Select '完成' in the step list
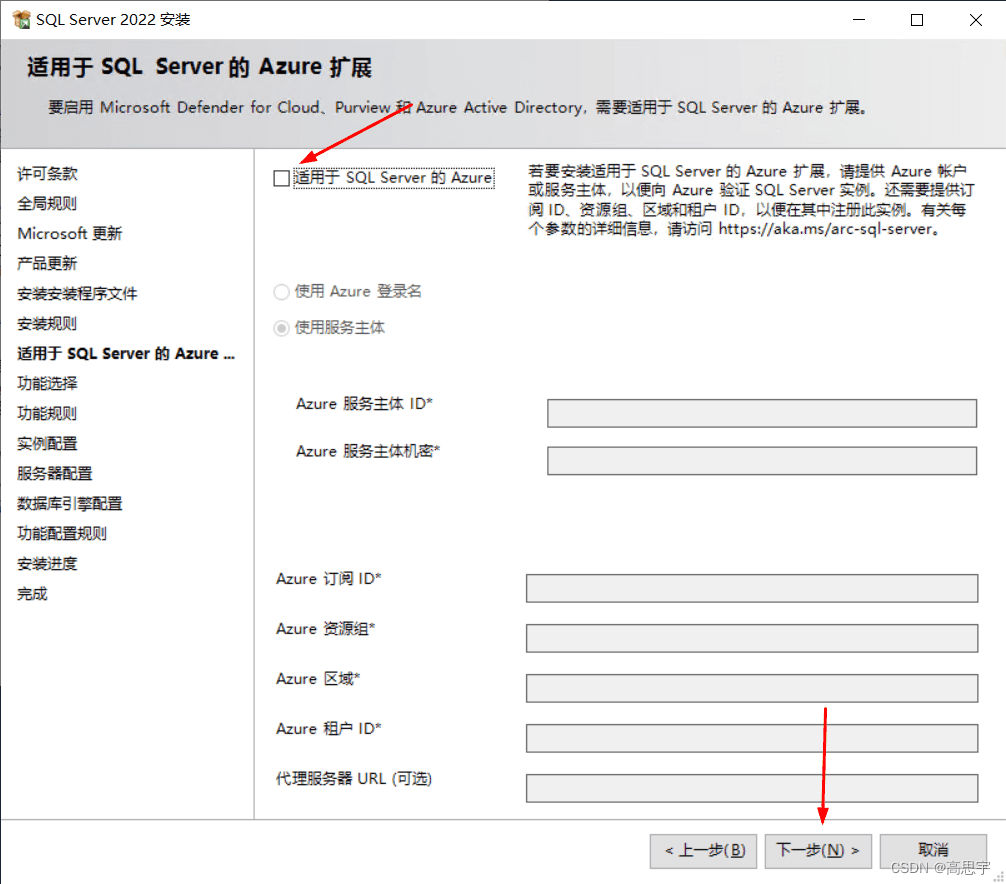The width and height of the screenshot is (1006, 884). [32, 594]
